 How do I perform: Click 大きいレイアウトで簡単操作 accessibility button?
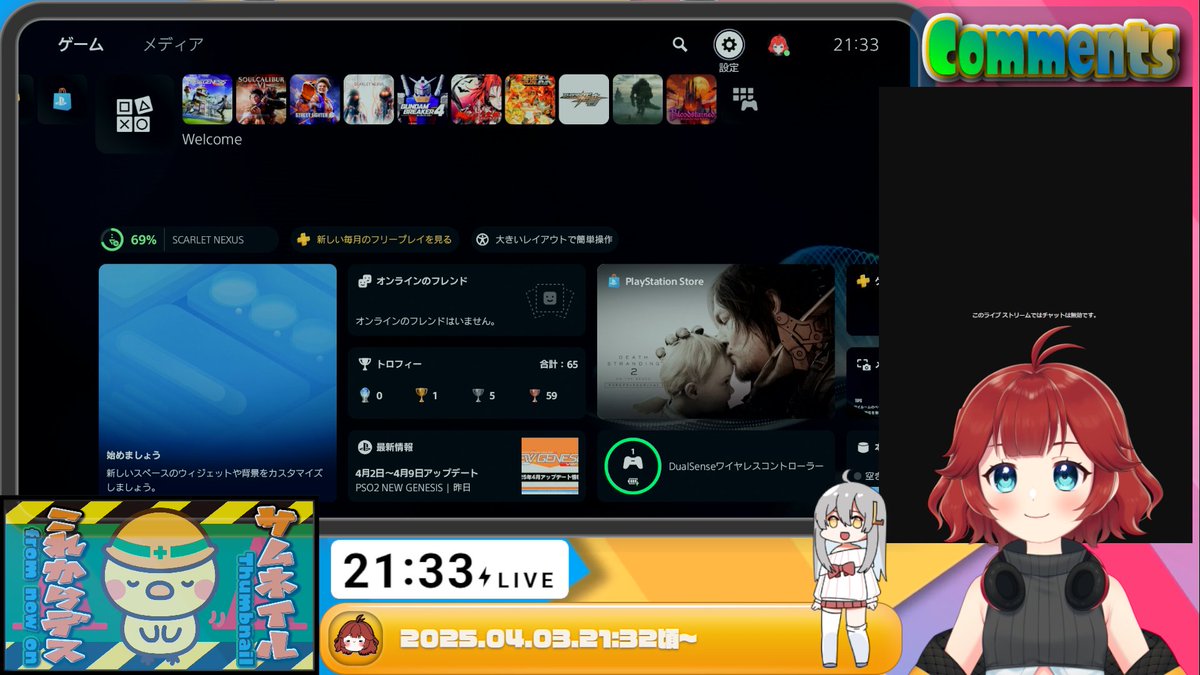click(x=545, y=240)
